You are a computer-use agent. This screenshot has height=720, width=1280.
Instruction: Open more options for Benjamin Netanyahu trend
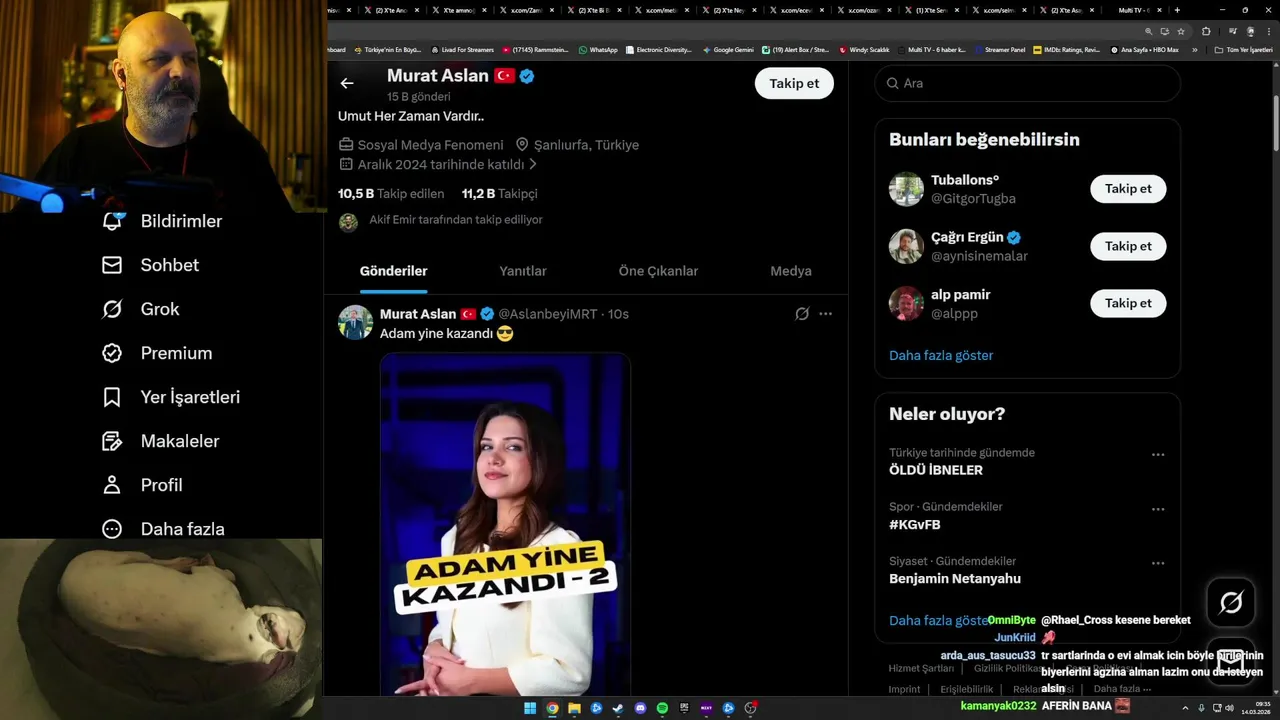click(1158, 563)
